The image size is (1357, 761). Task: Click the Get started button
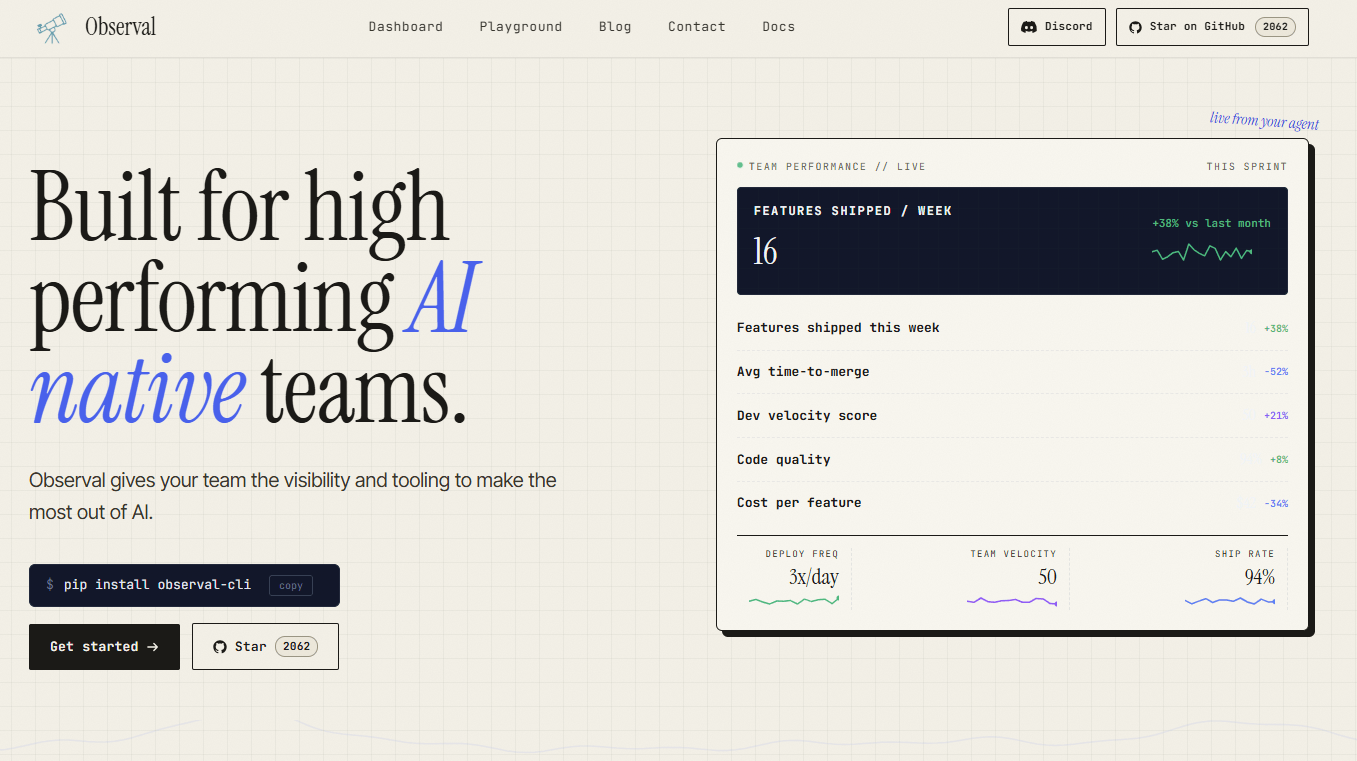pos(104,647)
